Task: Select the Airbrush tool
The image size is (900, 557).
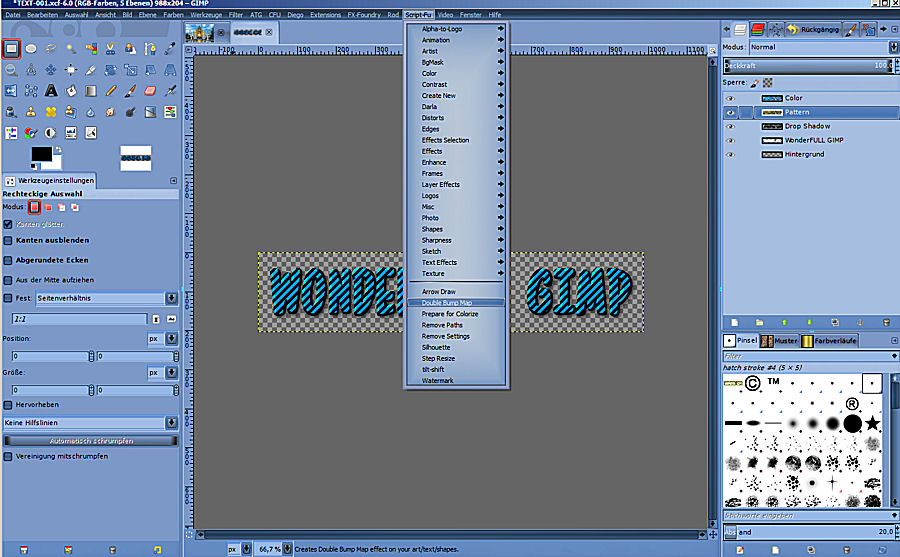Action: coord(170,91)
